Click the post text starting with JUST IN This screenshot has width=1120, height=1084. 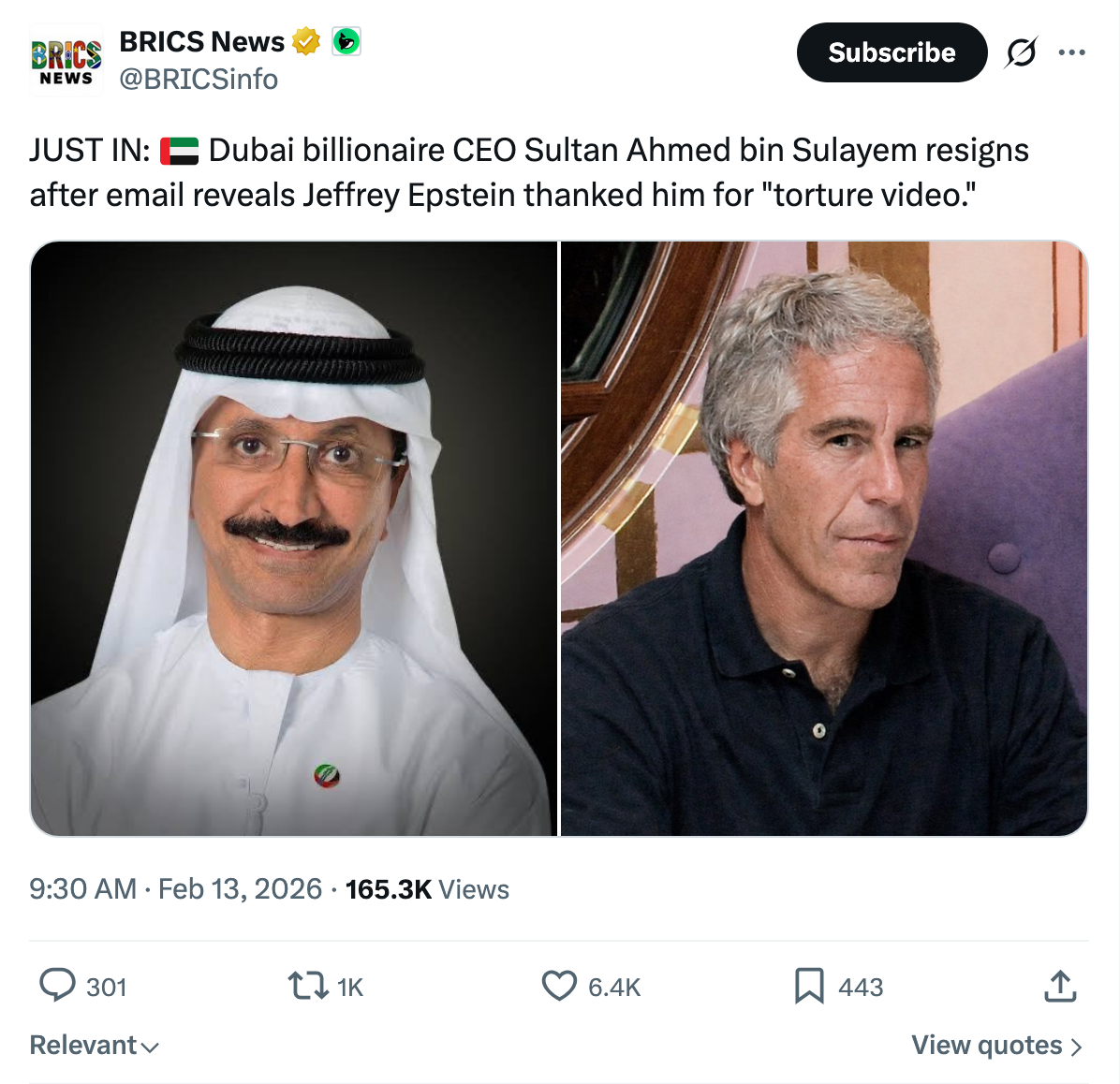tap(529, 172)
